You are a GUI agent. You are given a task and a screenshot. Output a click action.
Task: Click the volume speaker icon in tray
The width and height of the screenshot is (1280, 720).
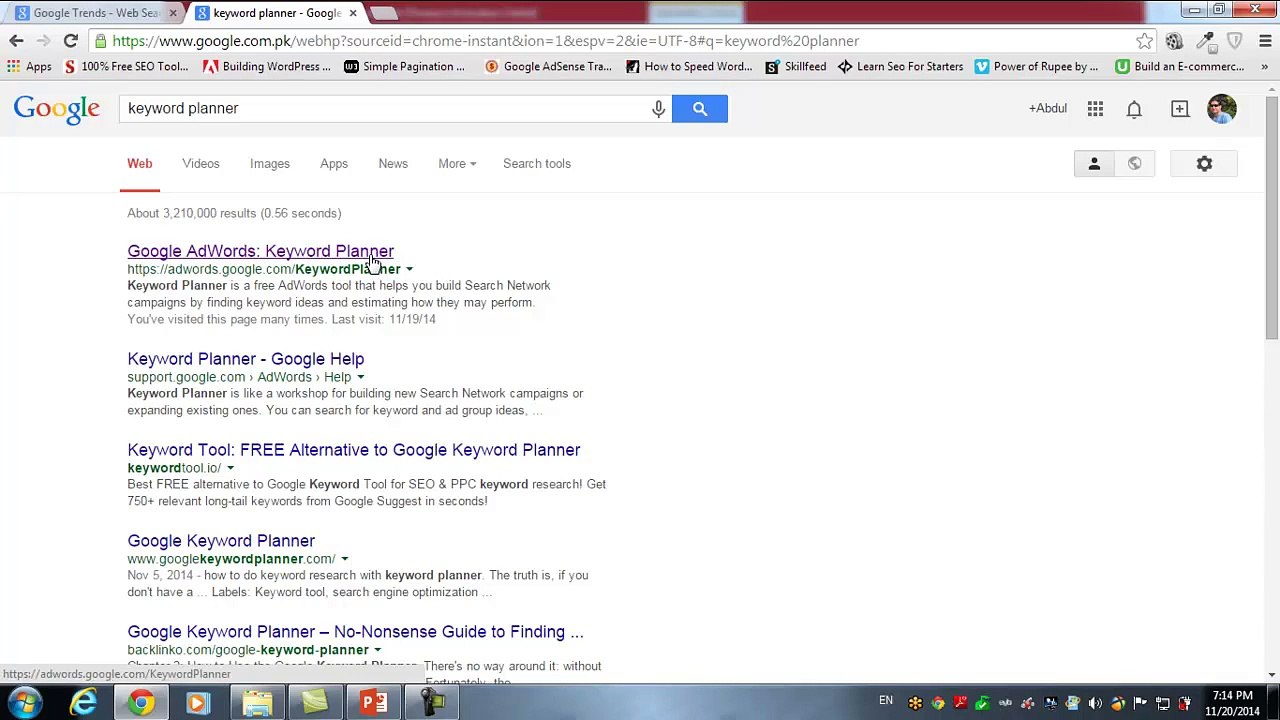1095,703
